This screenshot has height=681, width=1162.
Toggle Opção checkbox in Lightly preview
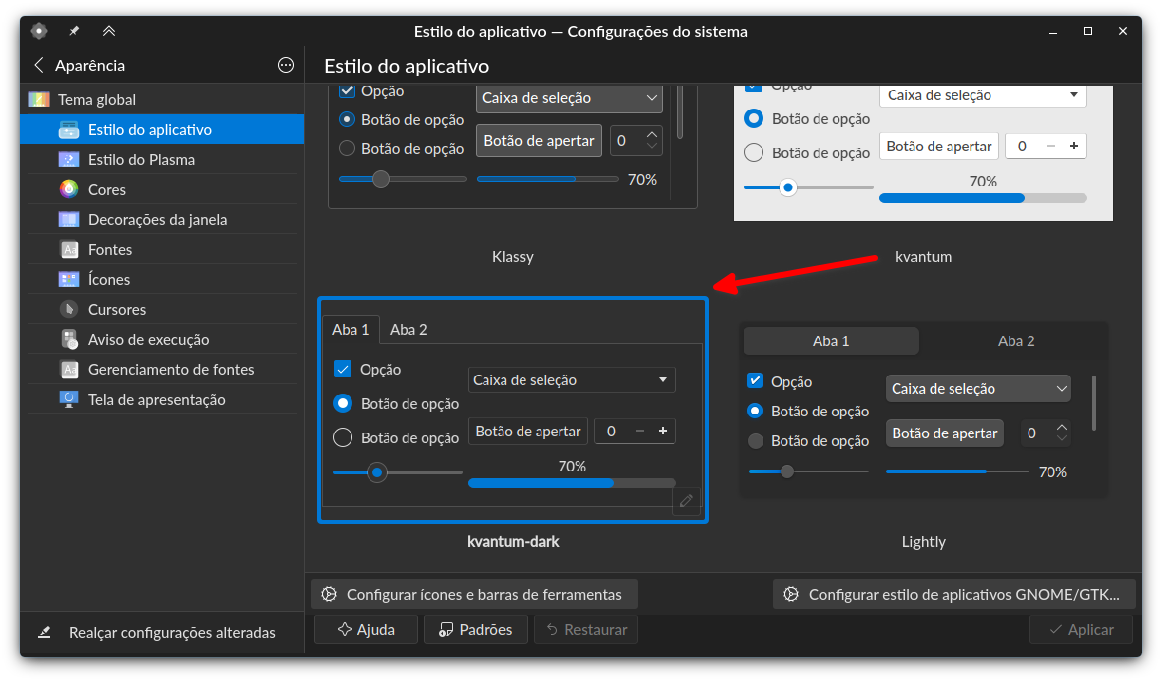(x=755, y=381)
